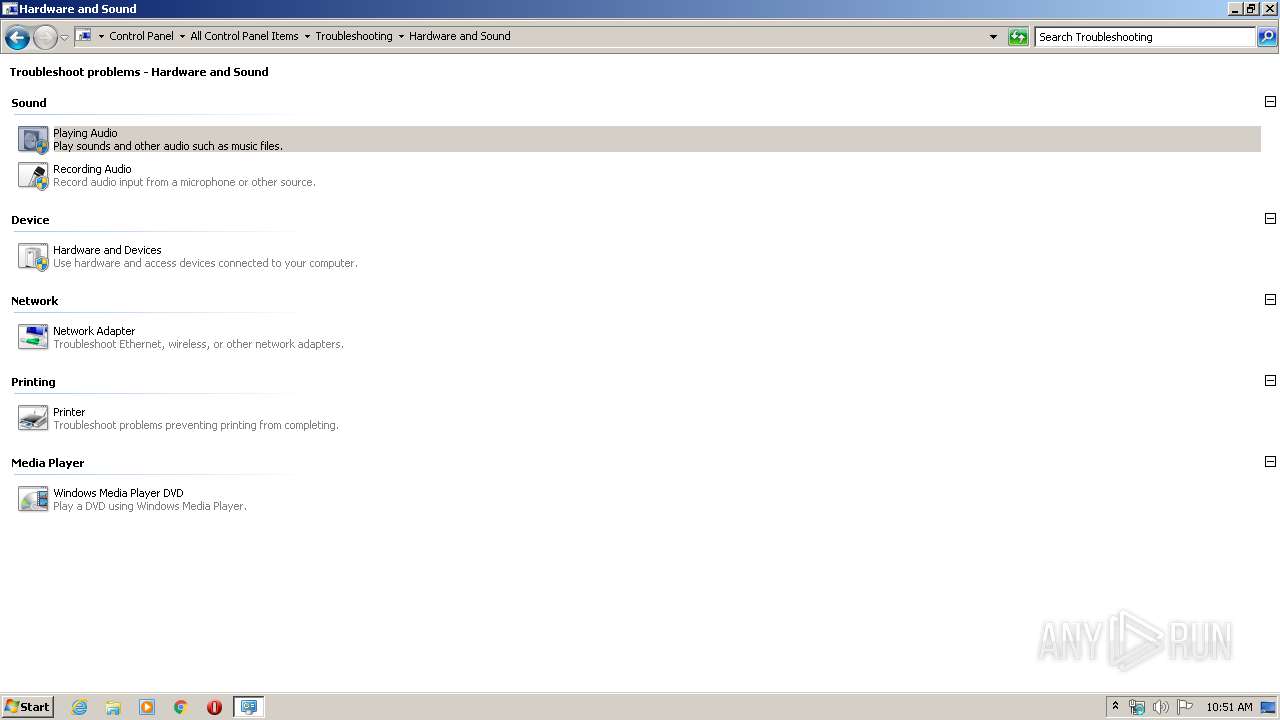Click 'Play sounds and other audio' description
The image size is (1280, 720).
(x=168, y=146)
